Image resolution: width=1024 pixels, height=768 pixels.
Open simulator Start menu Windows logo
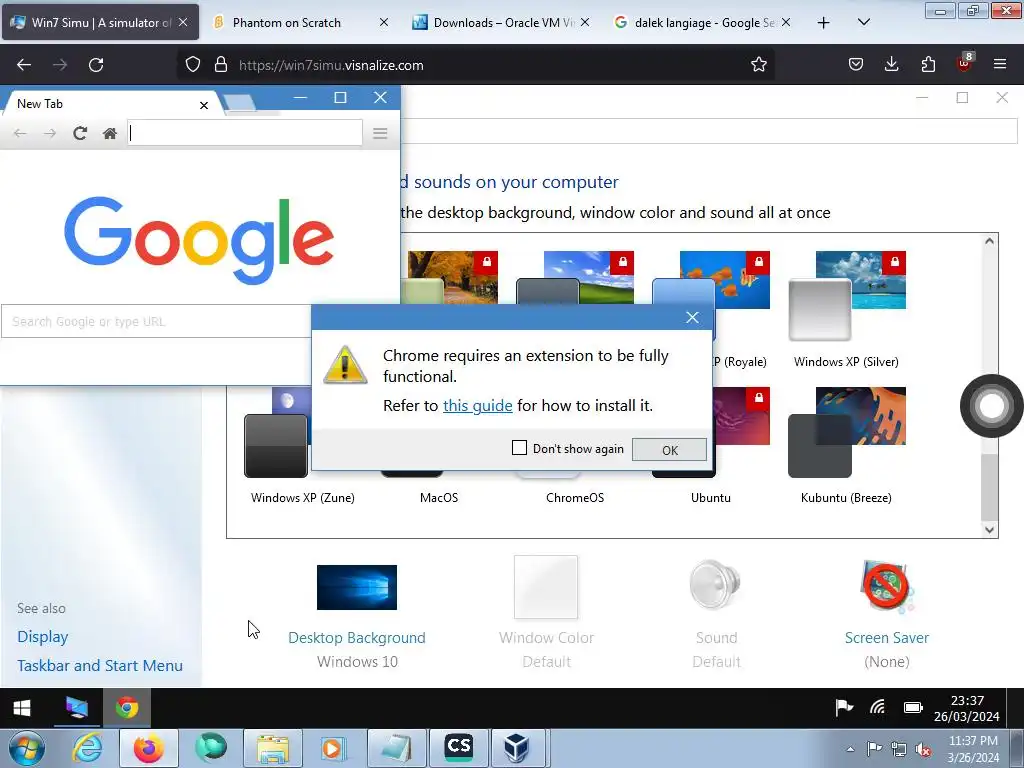(22, 707)
